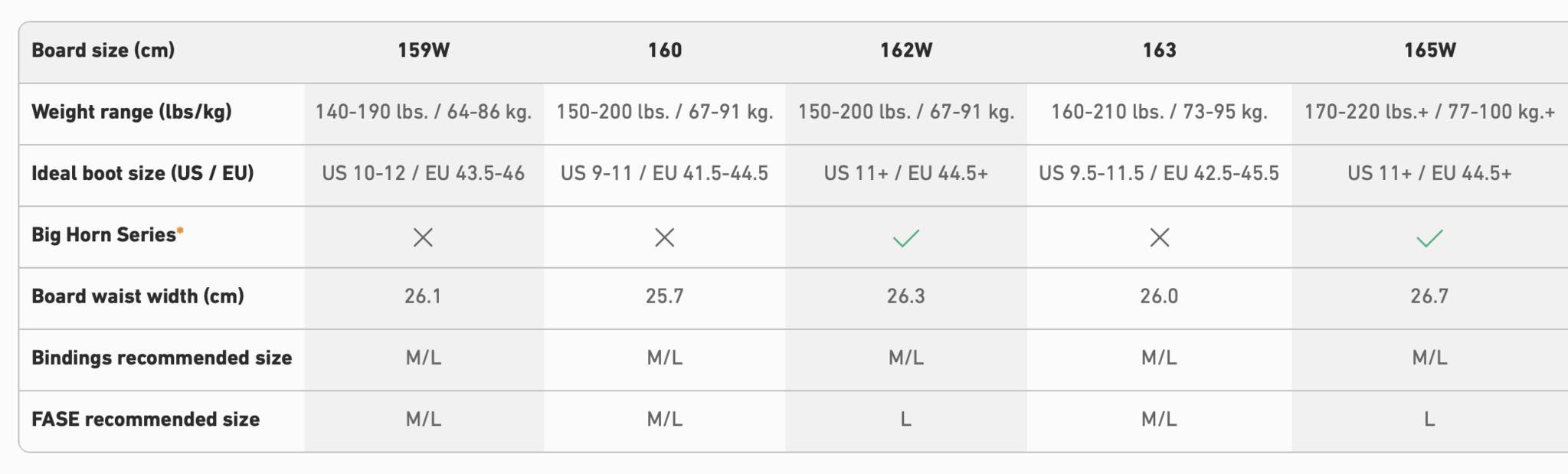
Task: Click the 163 column's M/L bindings size
Action: [x=1159, y=358]
